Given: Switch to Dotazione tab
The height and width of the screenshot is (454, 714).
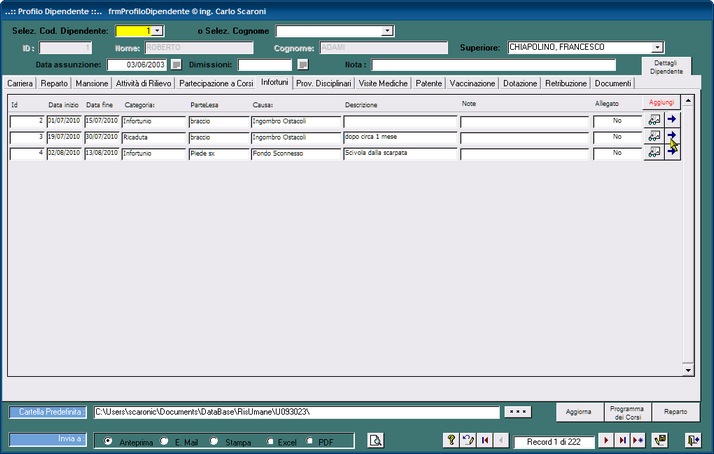Looking at the screenshot, I should [x=520, y=83].
